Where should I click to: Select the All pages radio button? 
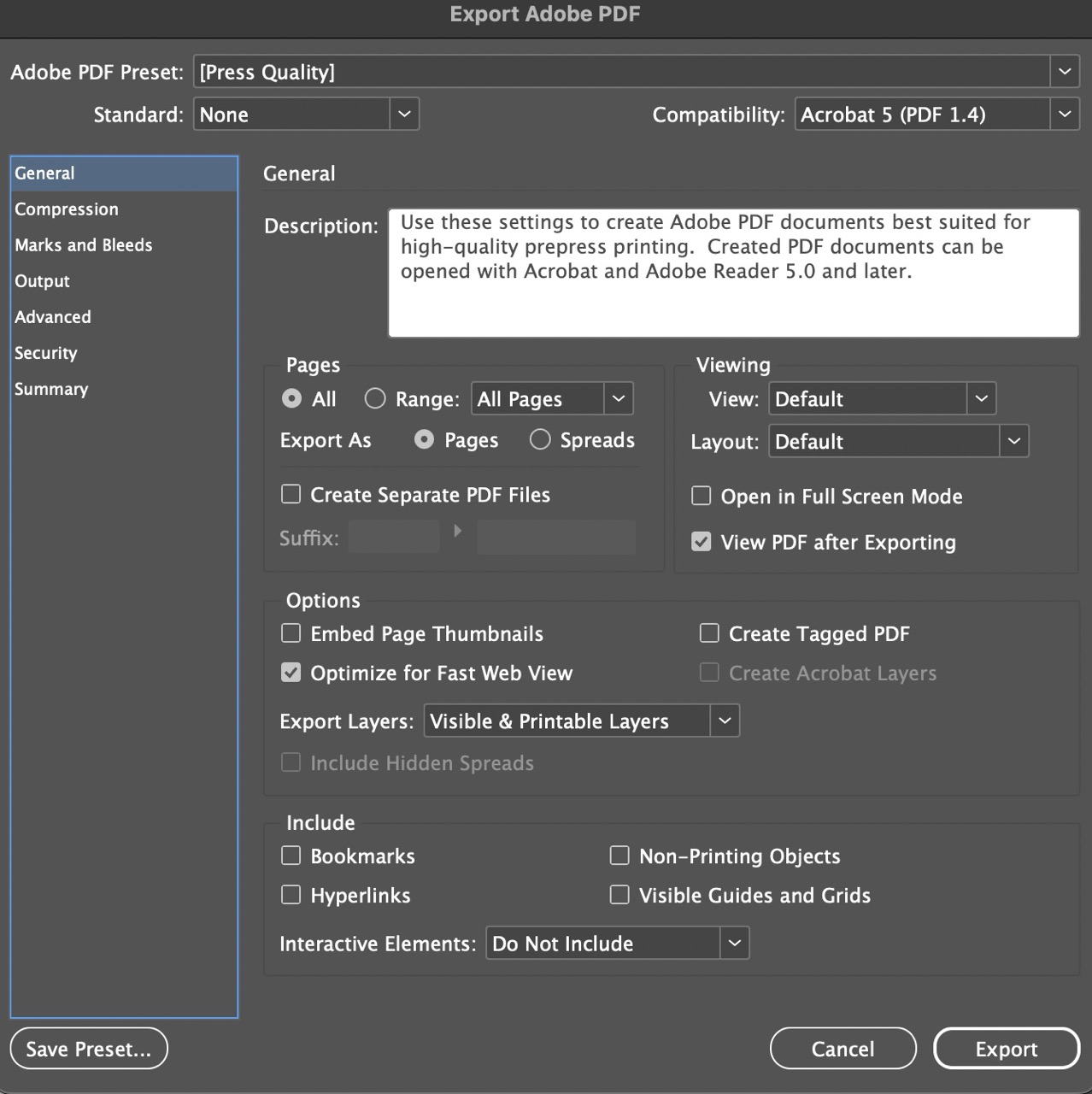point(291,398)
